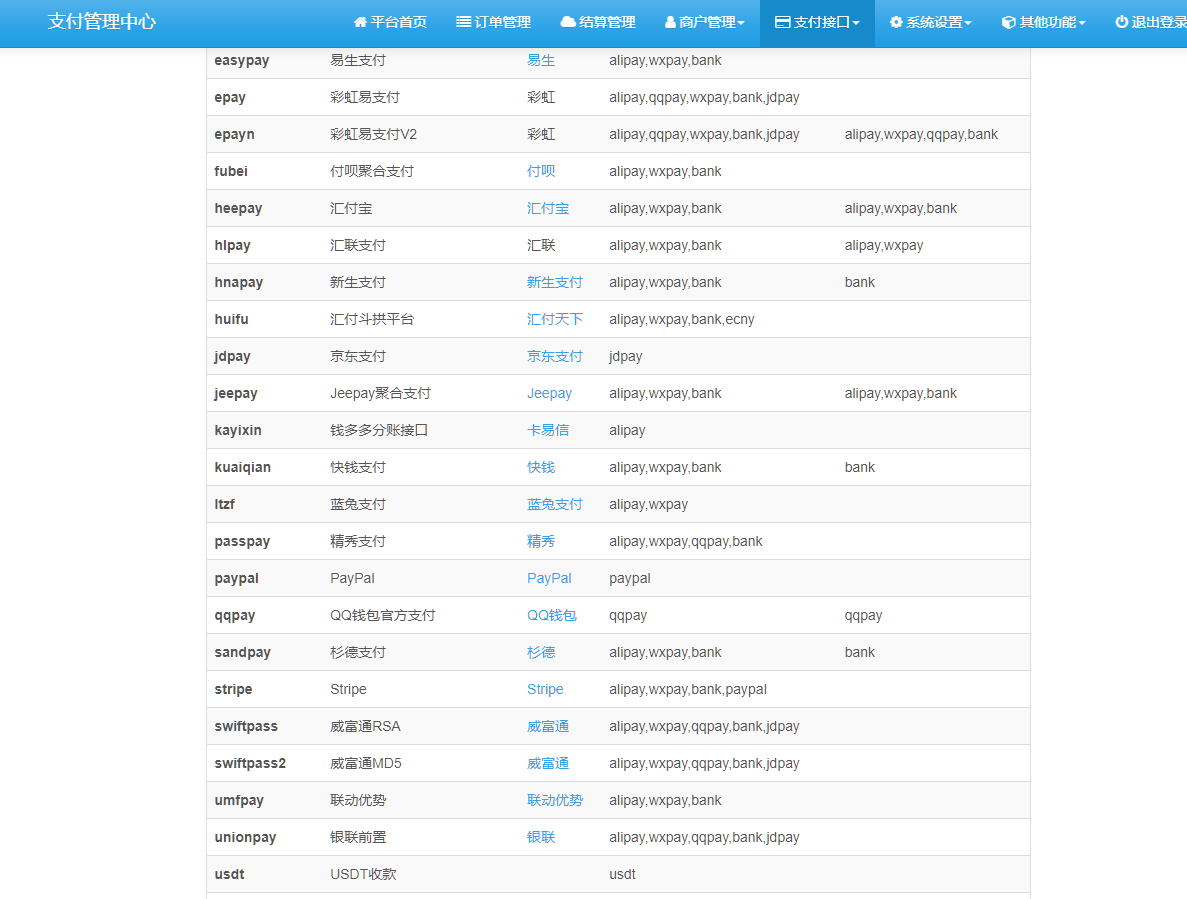Click the list icon beside 订单管理
The height and width of the screenshot is (899, 1187).
point(463,23)
